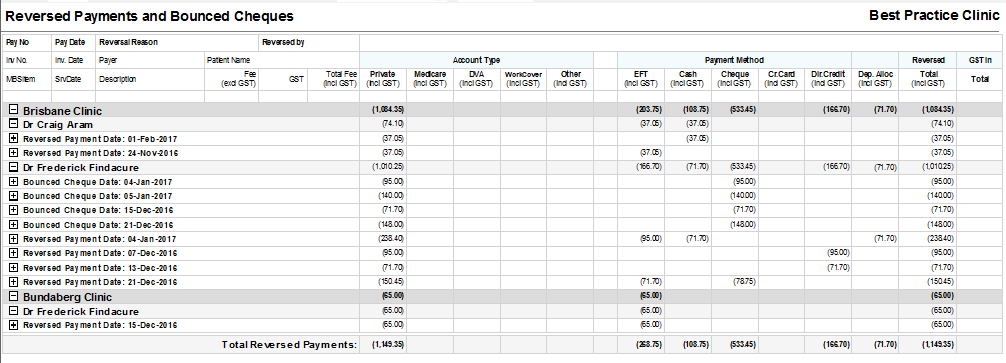Image resolution: width=1006 pixels, height=363 pixels.
Task: Expand Reversed Payment Date: 01-Feb-2017 row
Action: pyautogui.click(x=13, y=139)
